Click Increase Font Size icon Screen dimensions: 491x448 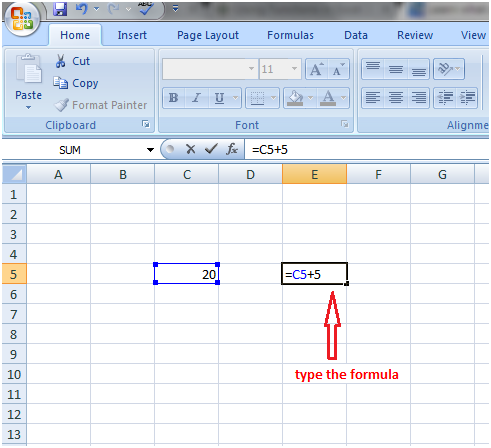[x=317, y=69]
